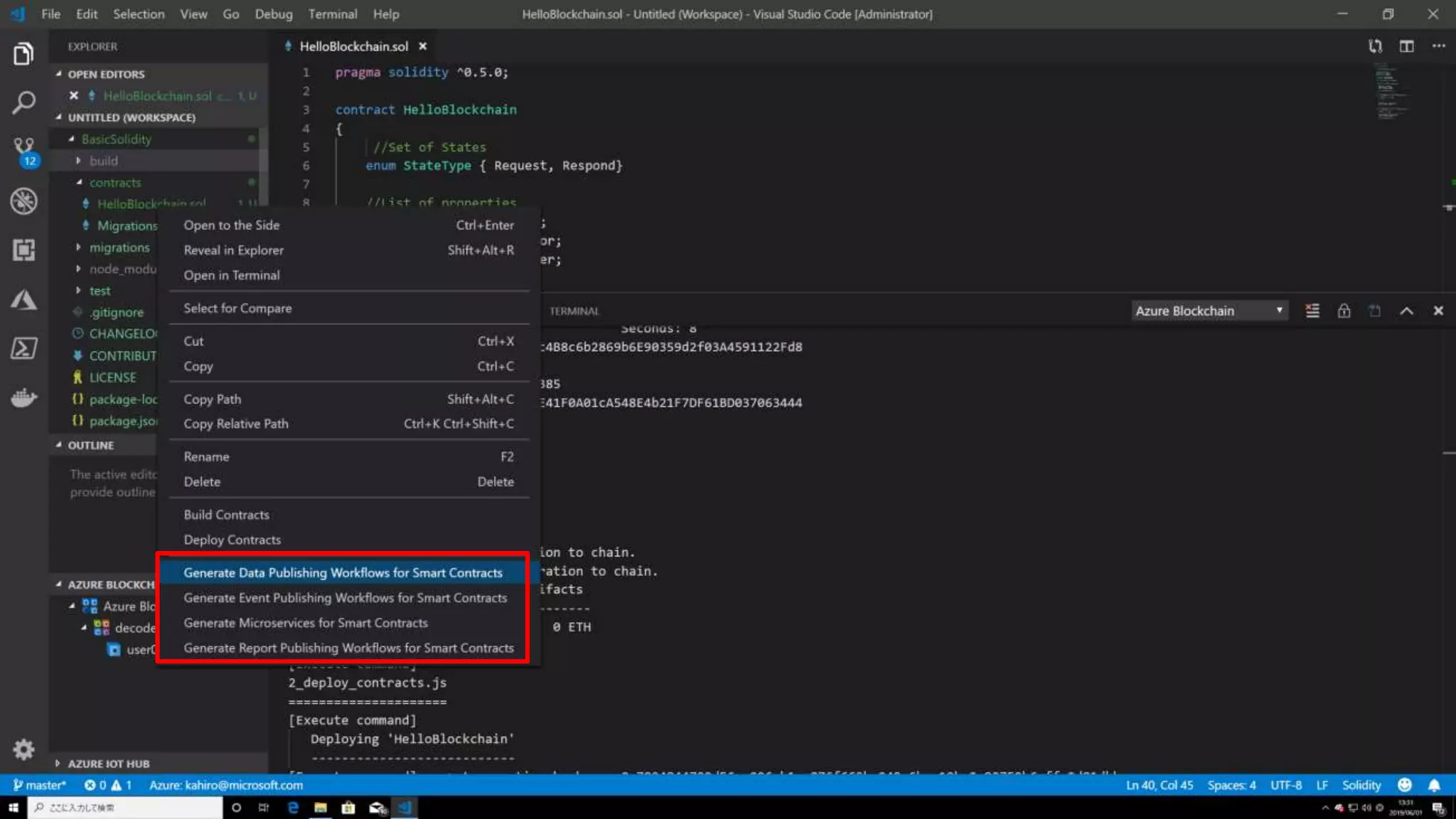Click the master branch status item
The width and height of the screenshot is (1456, 819).
40,785
